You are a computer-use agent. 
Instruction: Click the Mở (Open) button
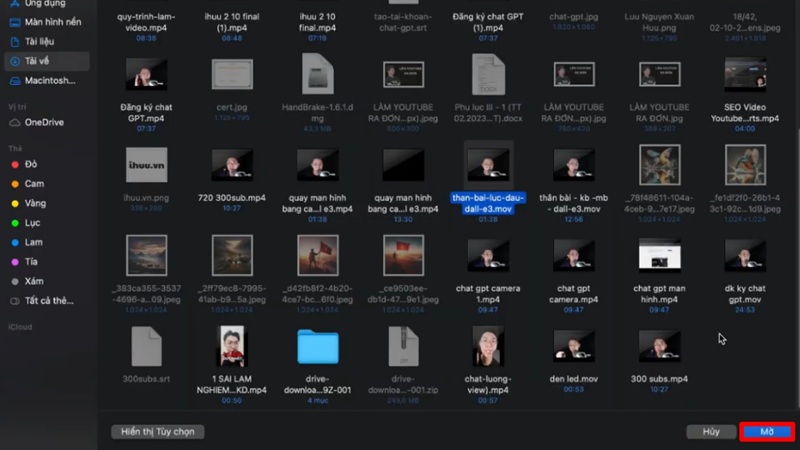767,431
